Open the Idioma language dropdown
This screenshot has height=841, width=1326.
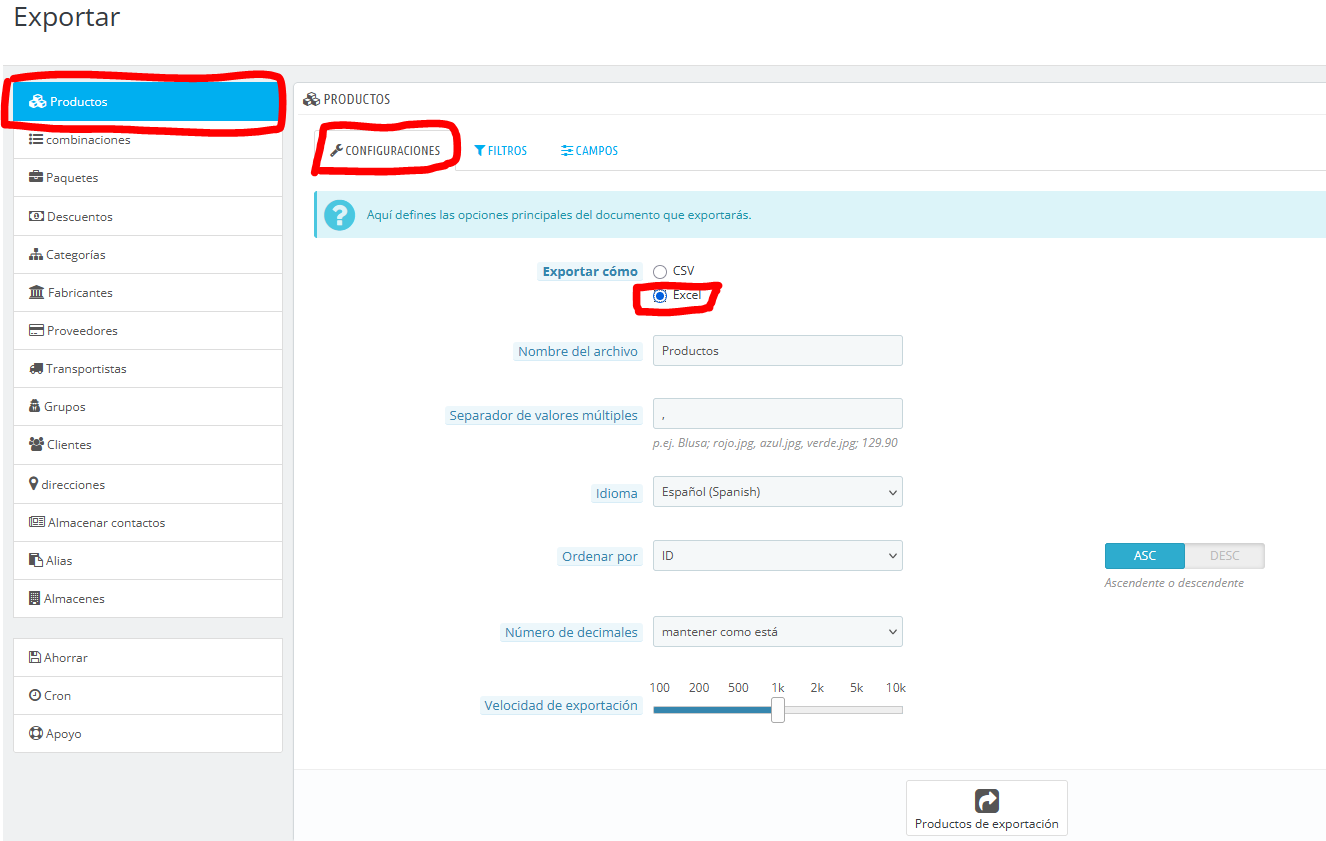point(777,492)
